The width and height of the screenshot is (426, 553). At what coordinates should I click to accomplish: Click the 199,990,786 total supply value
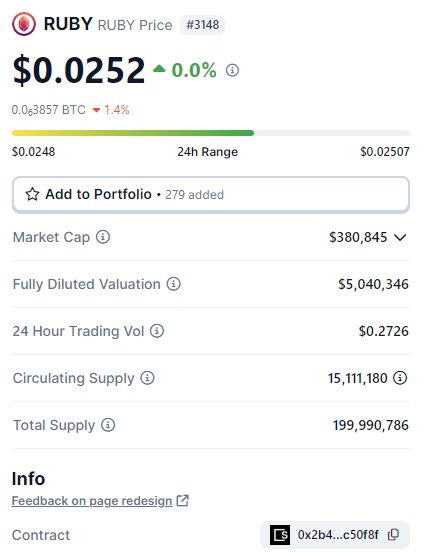tap(371, 425)
